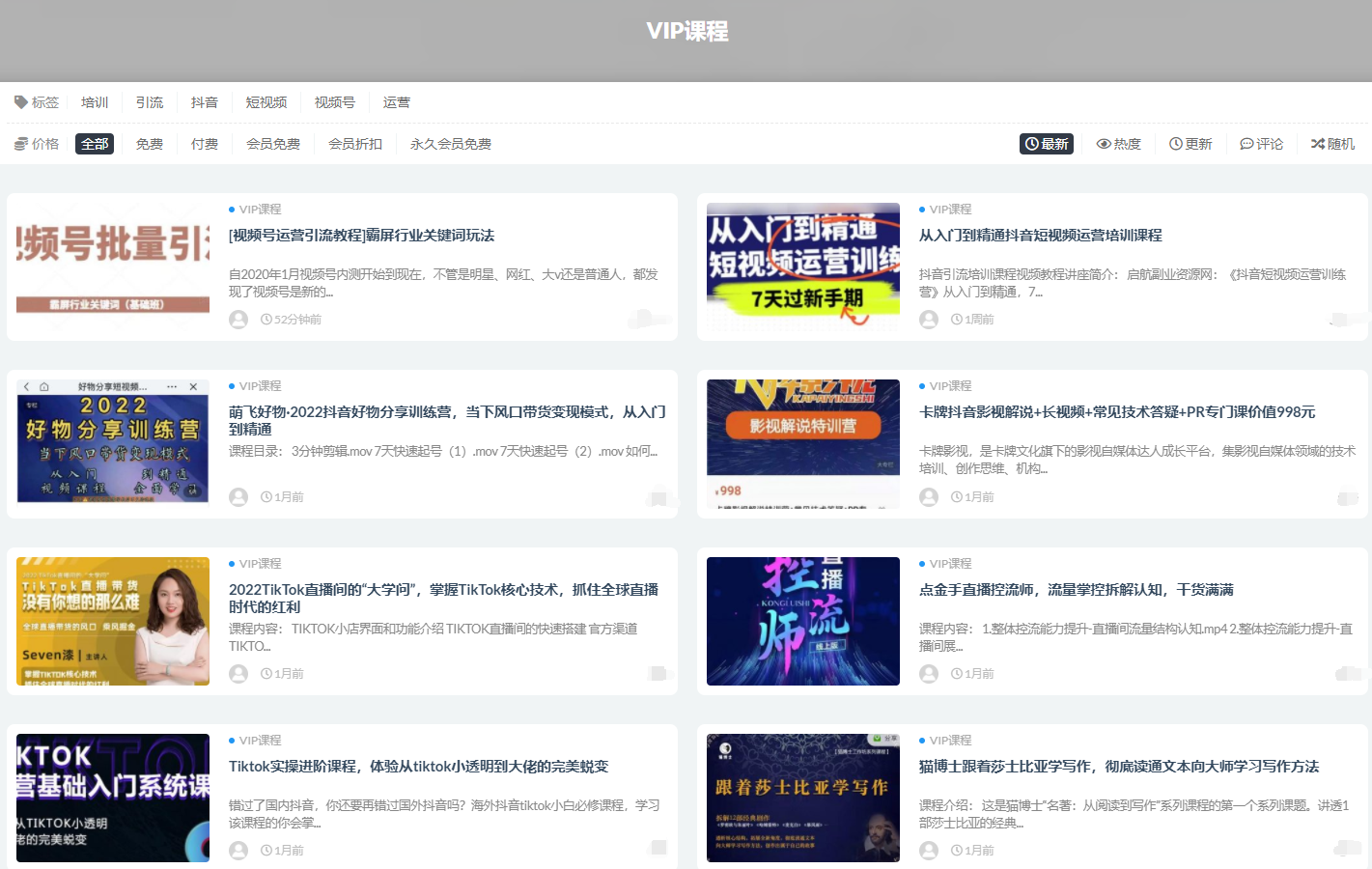1372x869 pixels.
Task: Open title 卡牌抖音影视解说+长视频 course
Action: 1117,412
